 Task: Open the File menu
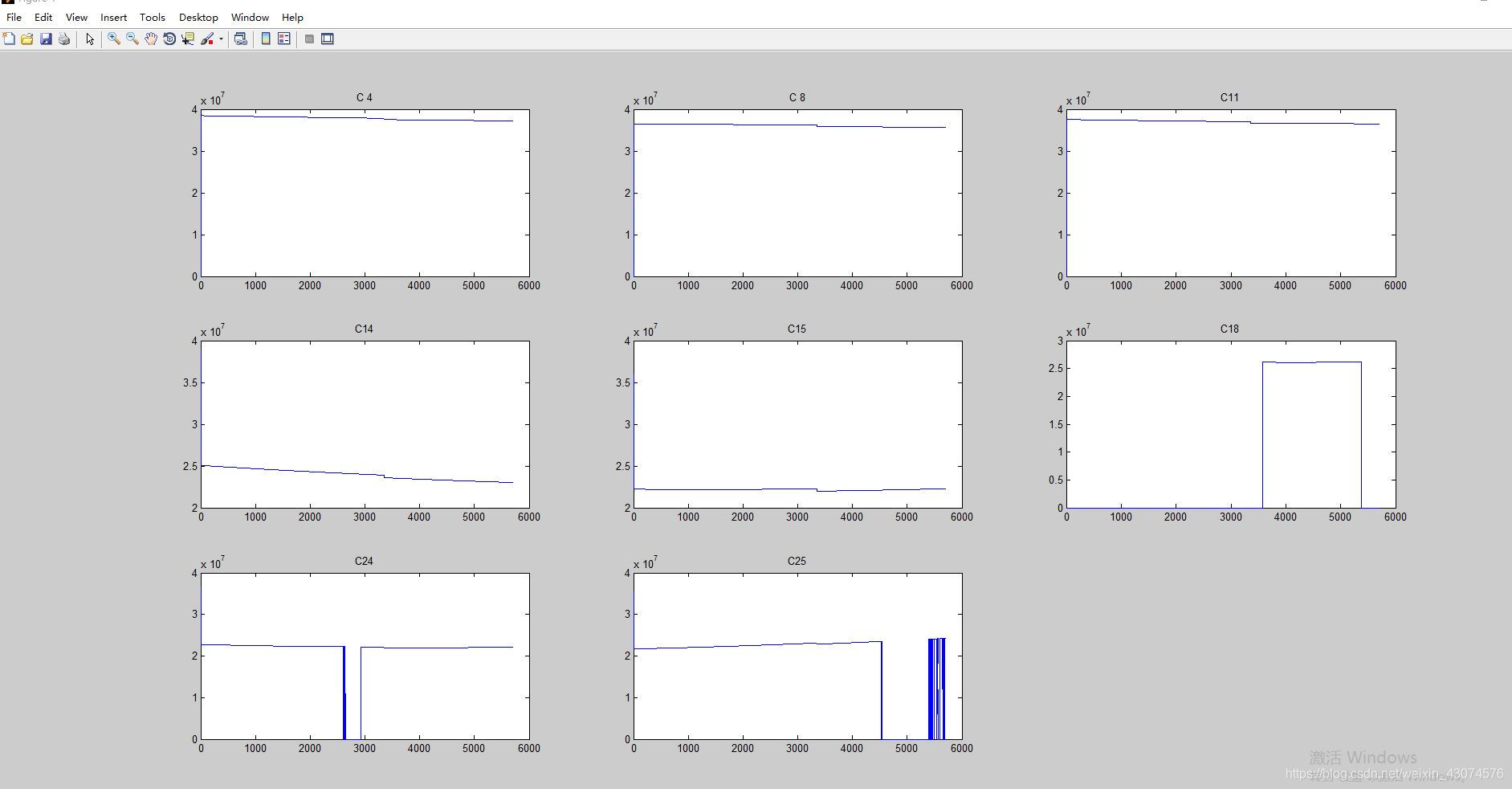[x=14, y=17]
